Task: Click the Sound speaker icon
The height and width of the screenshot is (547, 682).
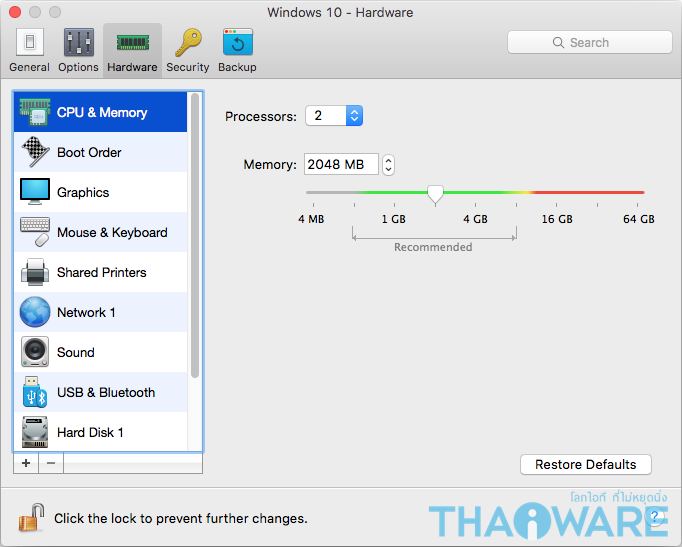Action: (x=35, y=352)
